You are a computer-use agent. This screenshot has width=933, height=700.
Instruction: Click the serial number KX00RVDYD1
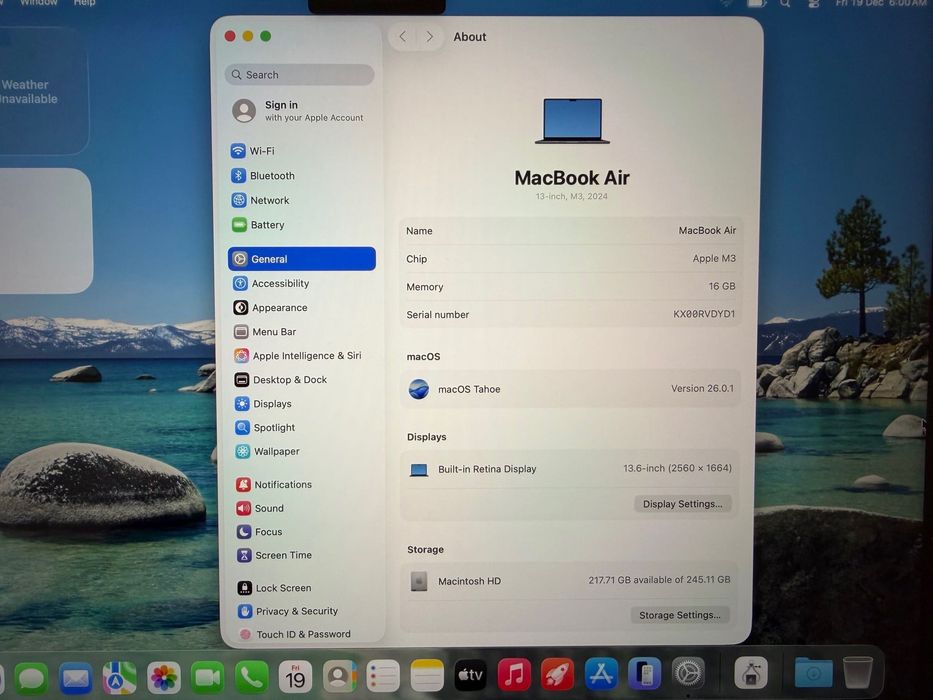coord(704,314)
